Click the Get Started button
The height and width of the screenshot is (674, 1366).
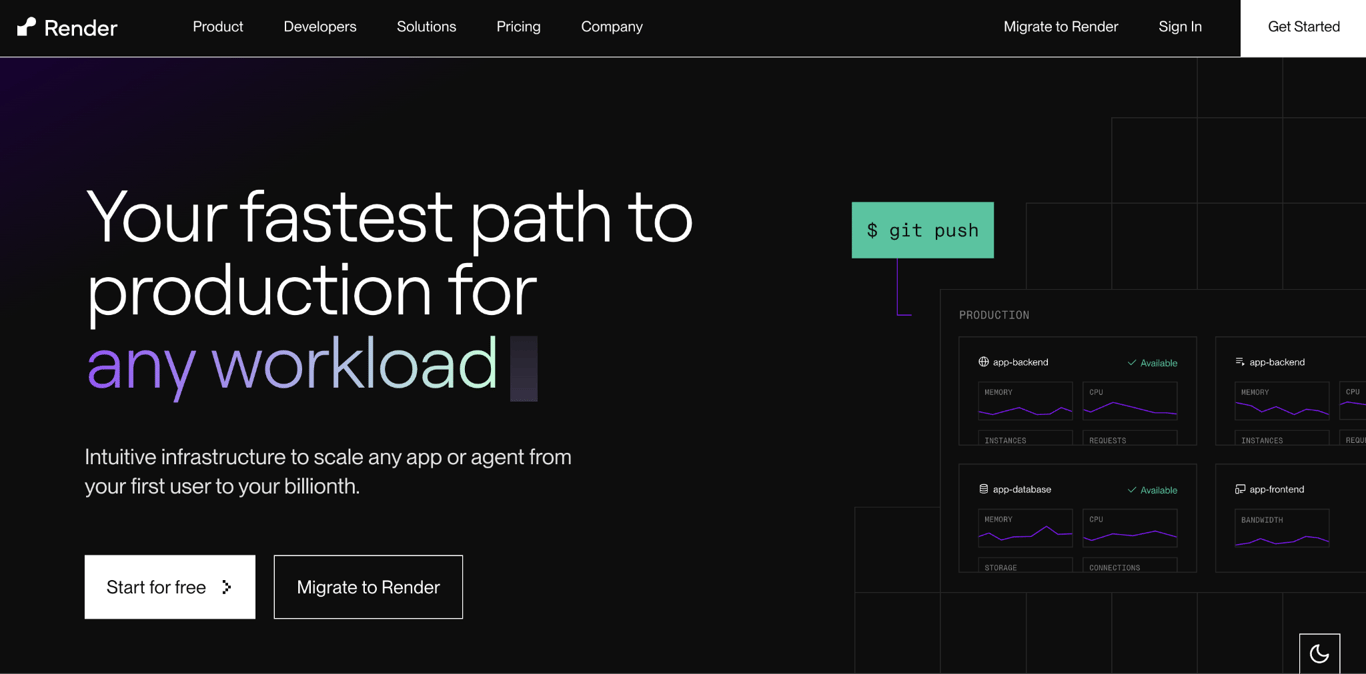point(1304,27)
